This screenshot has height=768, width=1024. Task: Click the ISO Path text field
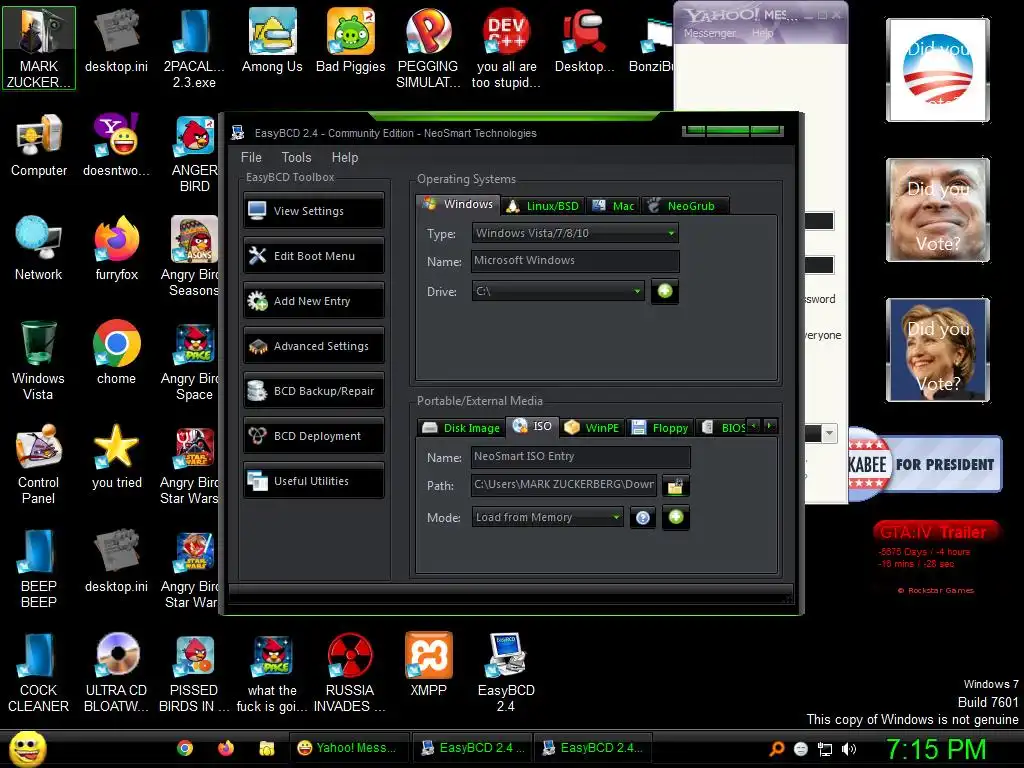564,485
